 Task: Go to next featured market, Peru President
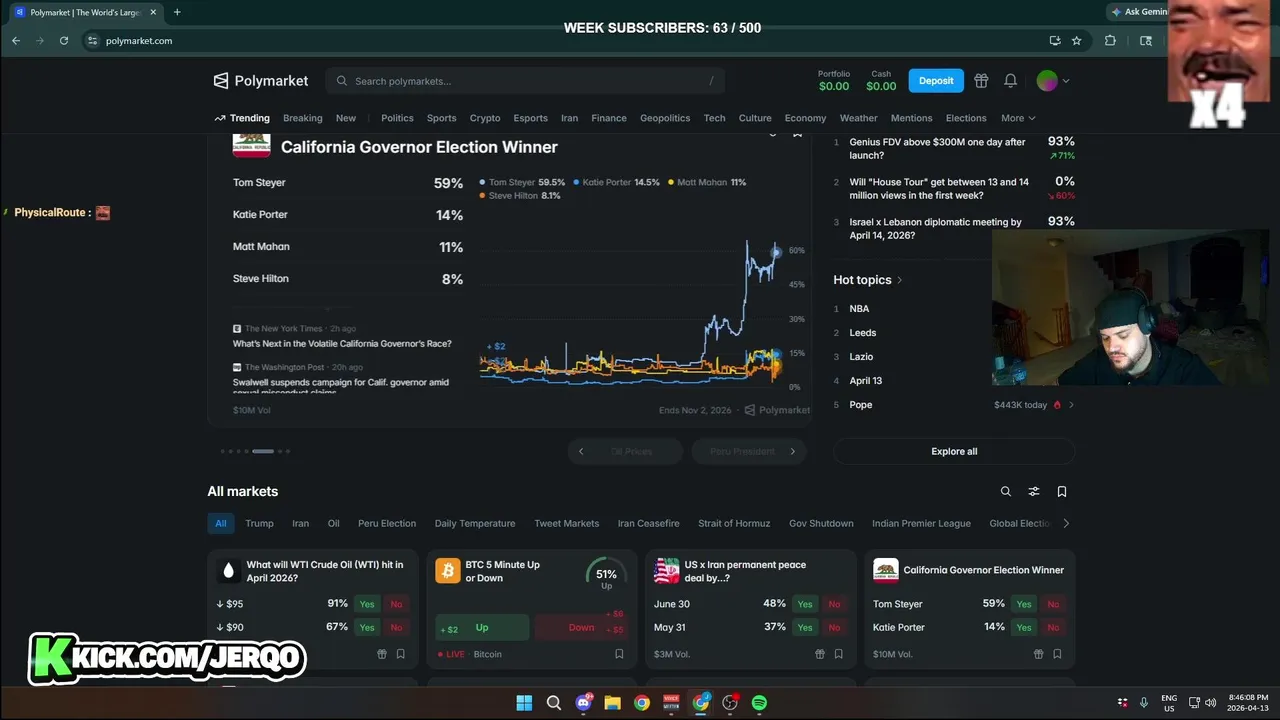click(x=749, y=451)
